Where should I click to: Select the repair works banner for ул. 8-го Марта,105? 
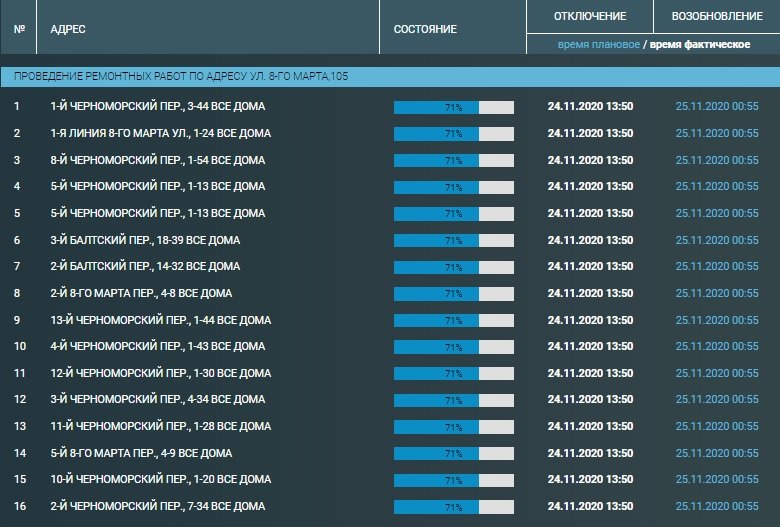[390, 76]
